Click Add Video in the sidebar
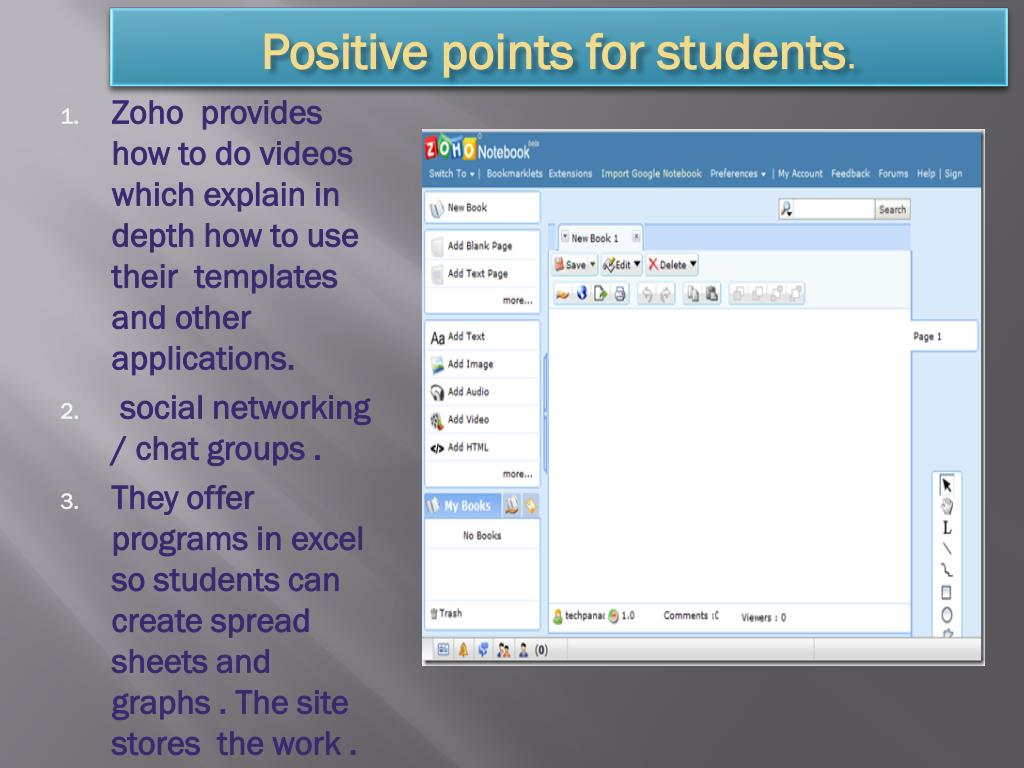The width and height of the screenshot is (1024, 768). click(482, 419)
